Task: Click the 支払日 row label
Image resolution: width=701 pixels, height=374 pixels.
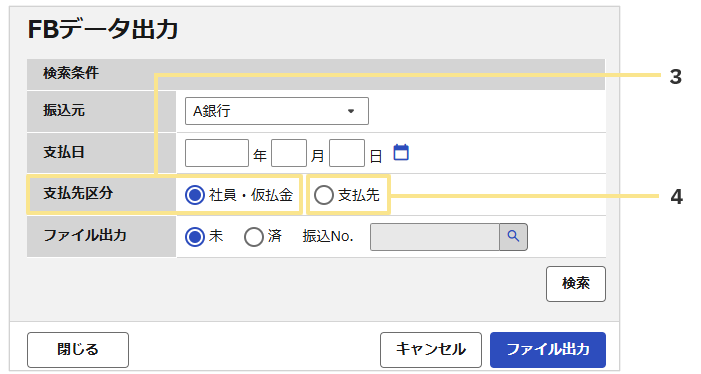Action: pos(64,152)
